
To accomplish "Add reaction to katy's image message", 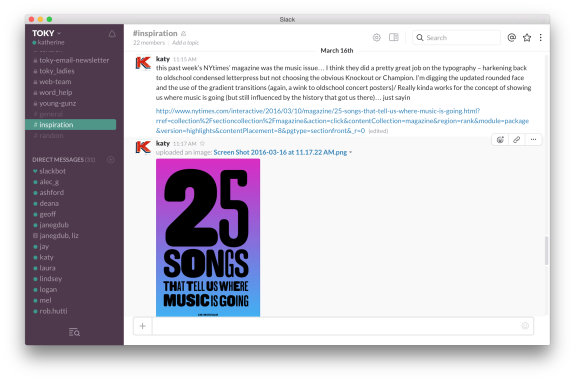I will click(500, 139).
